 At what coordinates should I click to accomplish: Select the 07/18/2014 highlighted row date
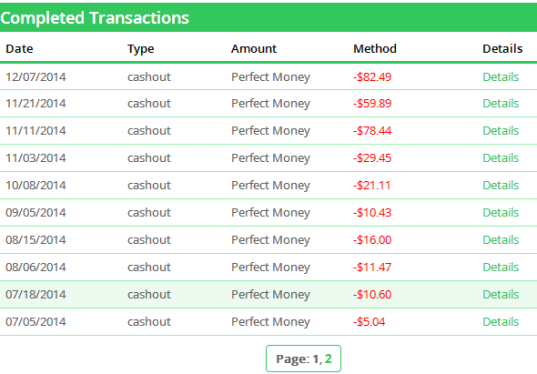[x=36, y=294]
